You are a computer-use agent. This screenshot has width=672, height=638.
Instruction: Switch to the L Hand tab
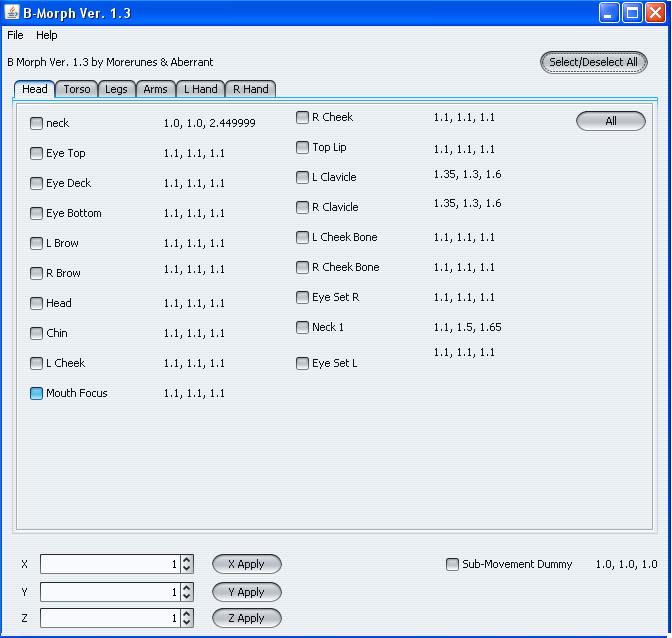tap(200, 89)
